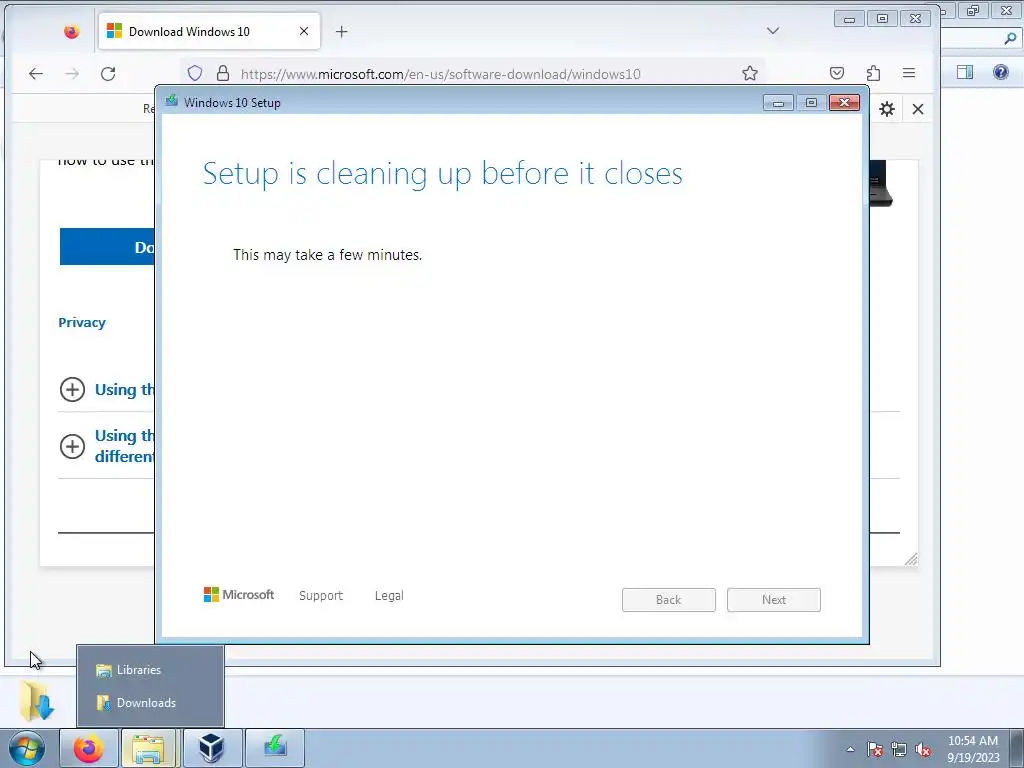Click the gear settings icon in Firefox
Screen dimensions: 1024x768
click(886, 109)
